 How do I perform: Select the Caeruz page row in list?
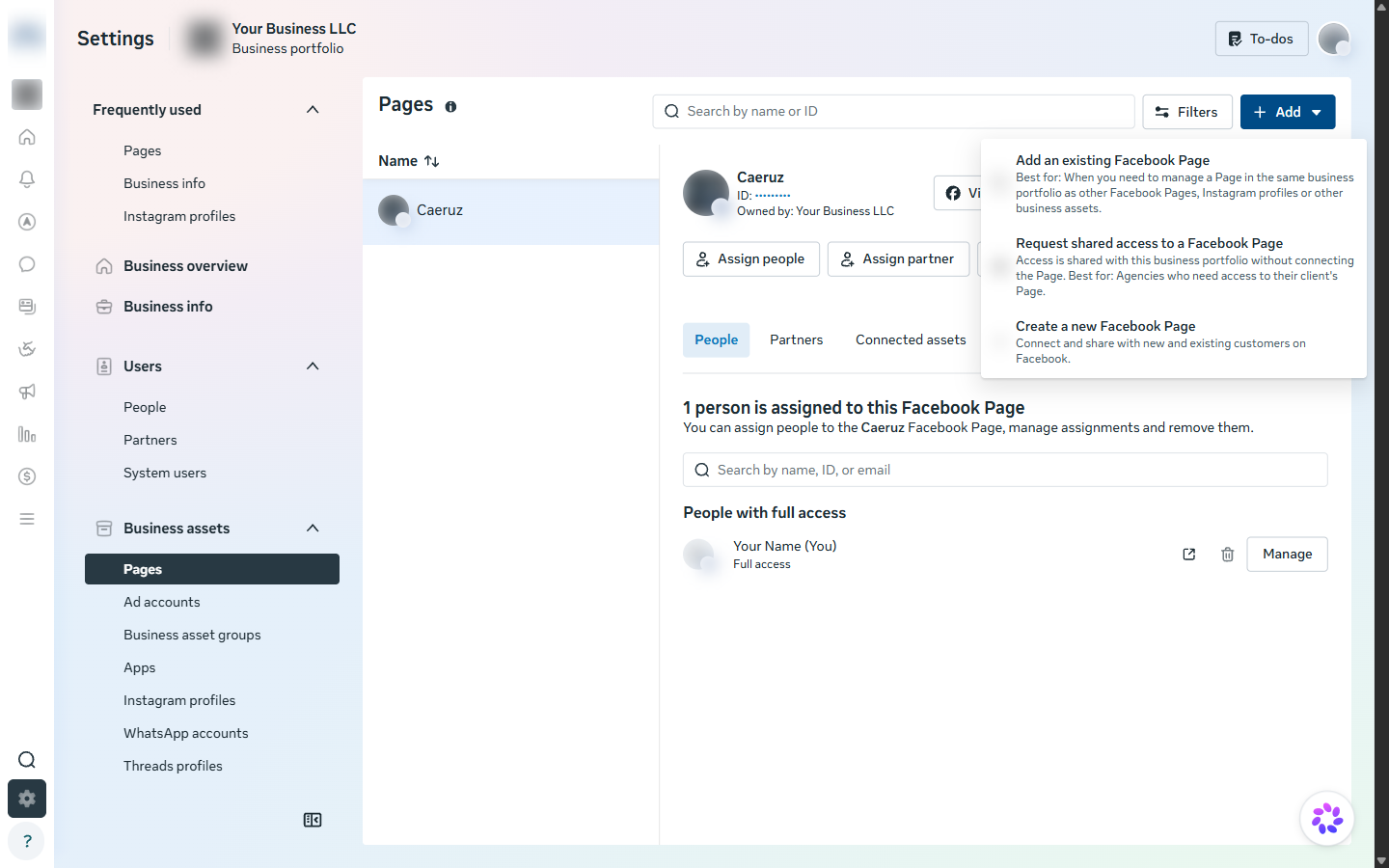[511, 211]
